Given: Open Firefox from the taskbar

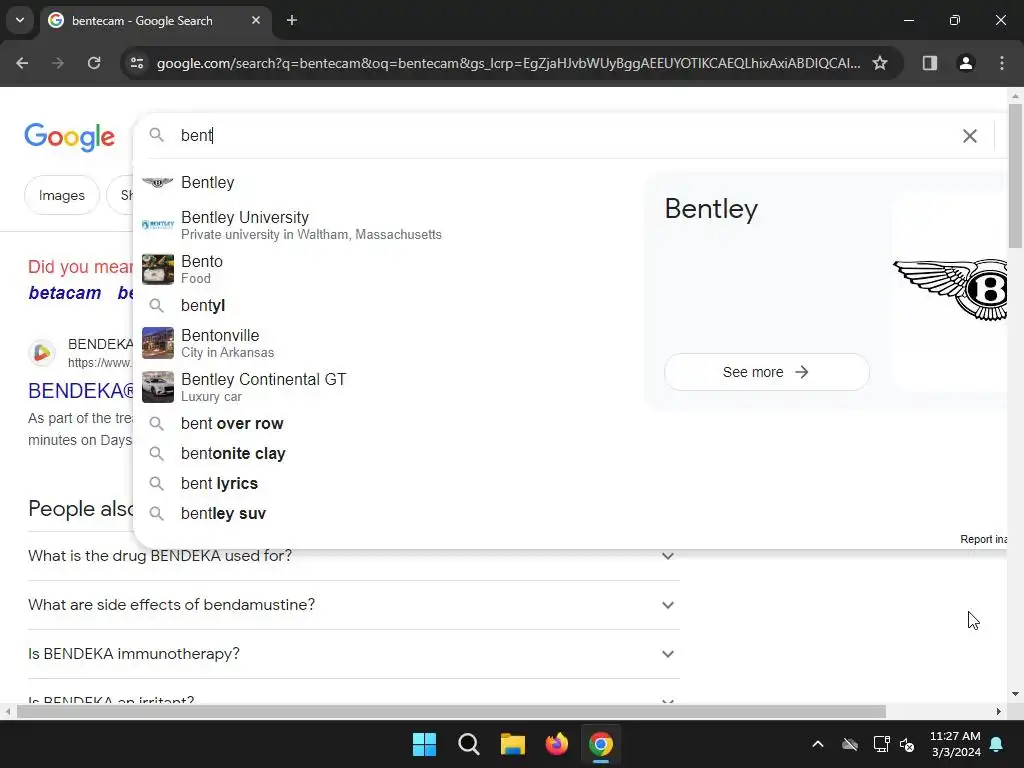Looking at the screenshot, I should pos(556,744).
